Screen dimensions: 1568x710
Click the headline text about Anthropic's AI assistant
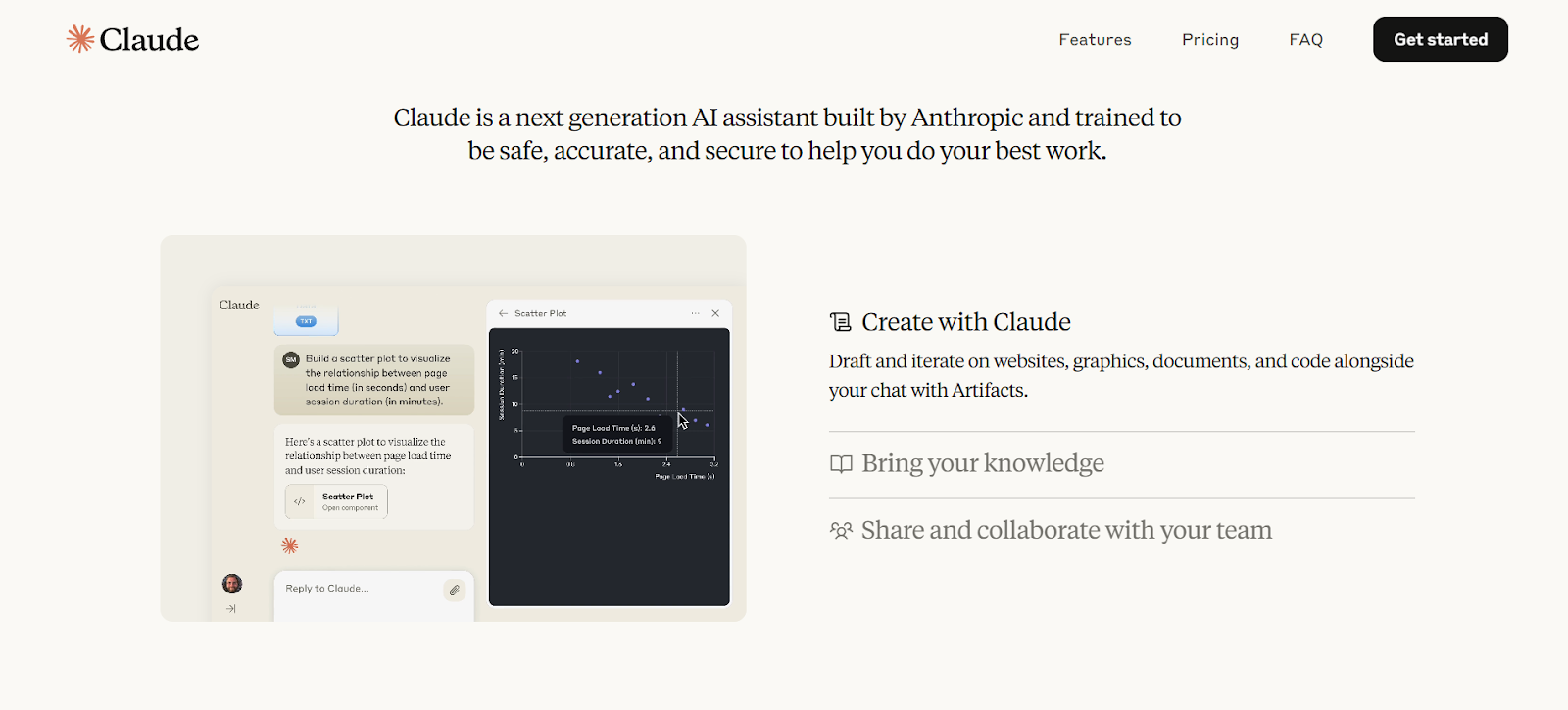point(787,134)
